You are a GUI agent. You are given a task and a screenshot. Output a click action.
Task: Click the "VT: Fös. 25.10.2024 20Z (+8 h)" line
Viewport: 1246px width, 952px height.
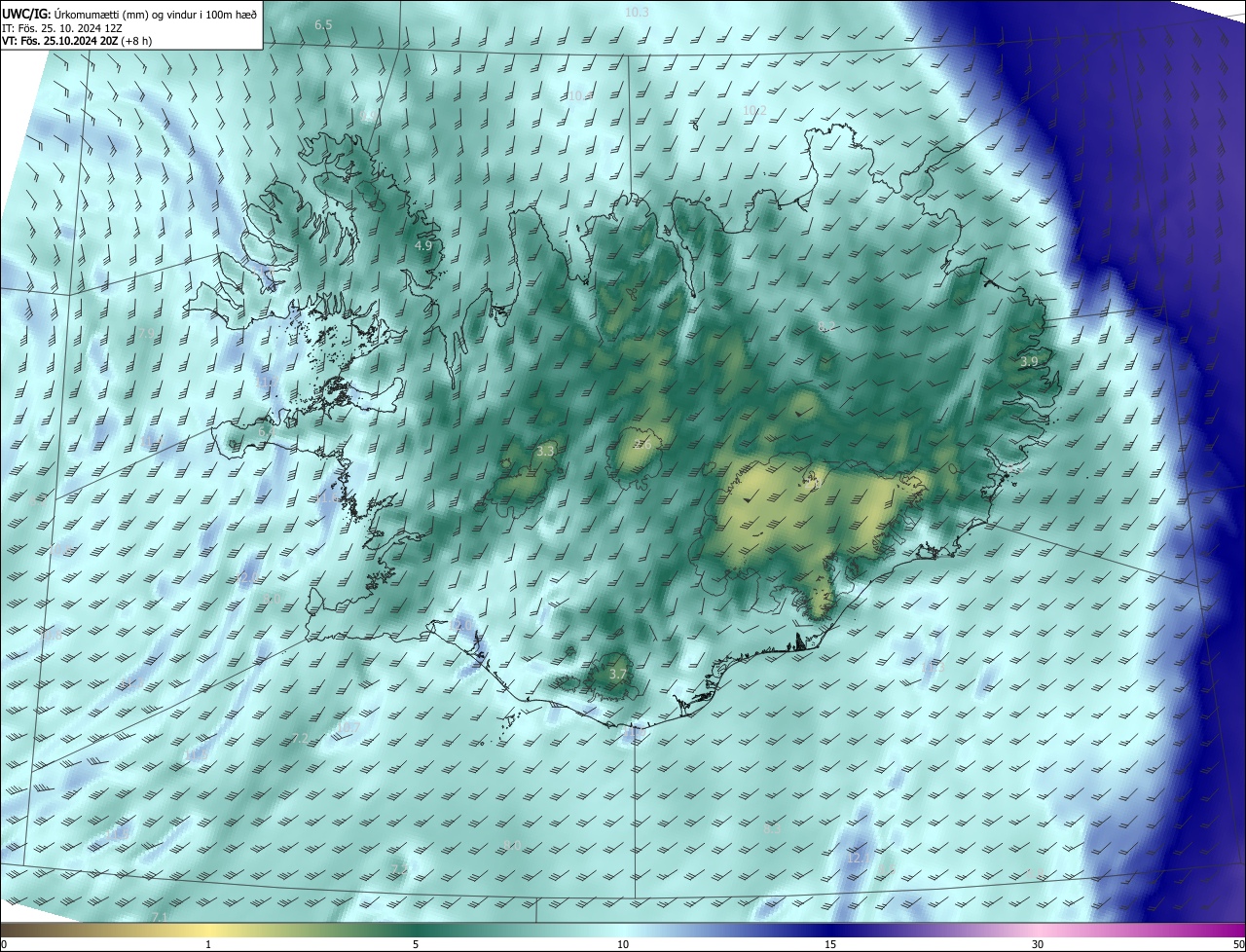pos(78,41)
